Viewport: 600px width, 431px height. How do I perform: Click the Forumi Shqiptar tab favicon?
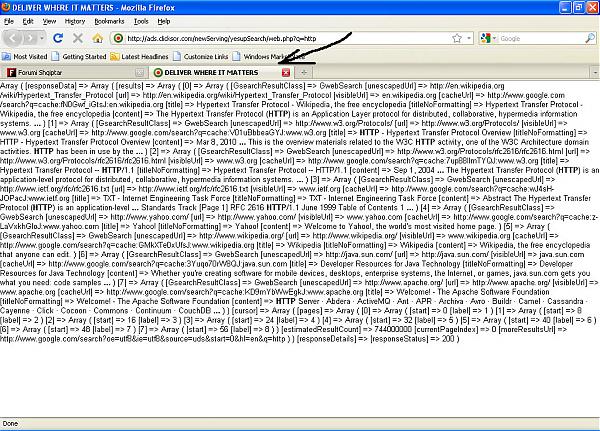coord(11,72)
